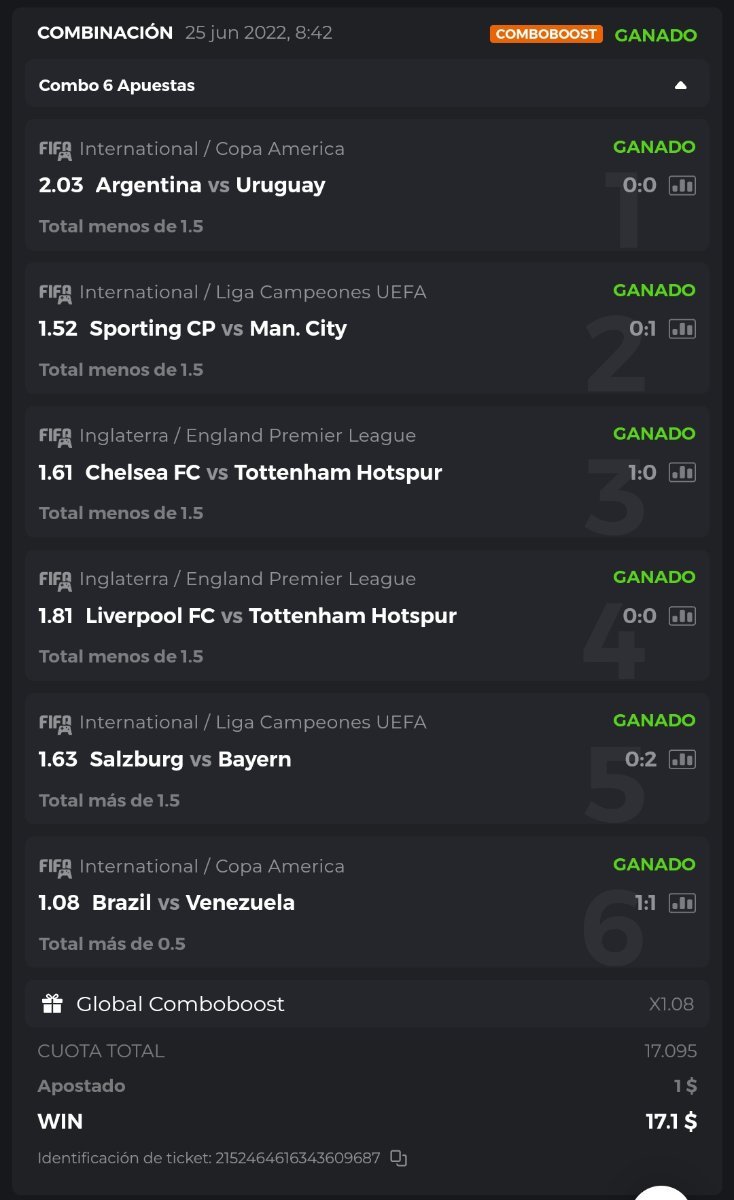Select Chelsea FC vs Tottenham Hotspur match

pos(264,472)
